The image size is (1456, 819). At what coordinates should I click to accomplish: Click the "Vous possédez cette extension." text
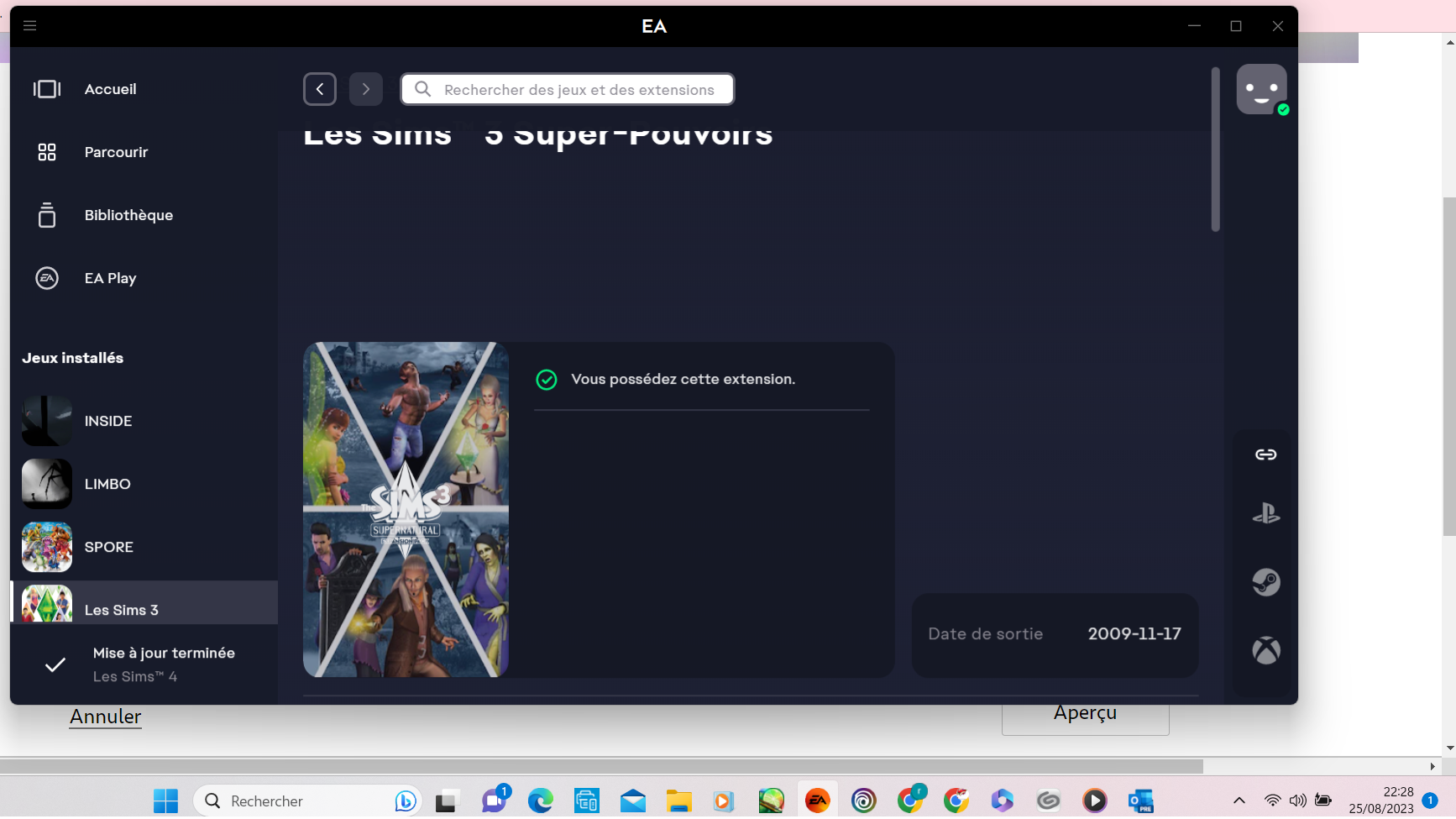point(683,380)
